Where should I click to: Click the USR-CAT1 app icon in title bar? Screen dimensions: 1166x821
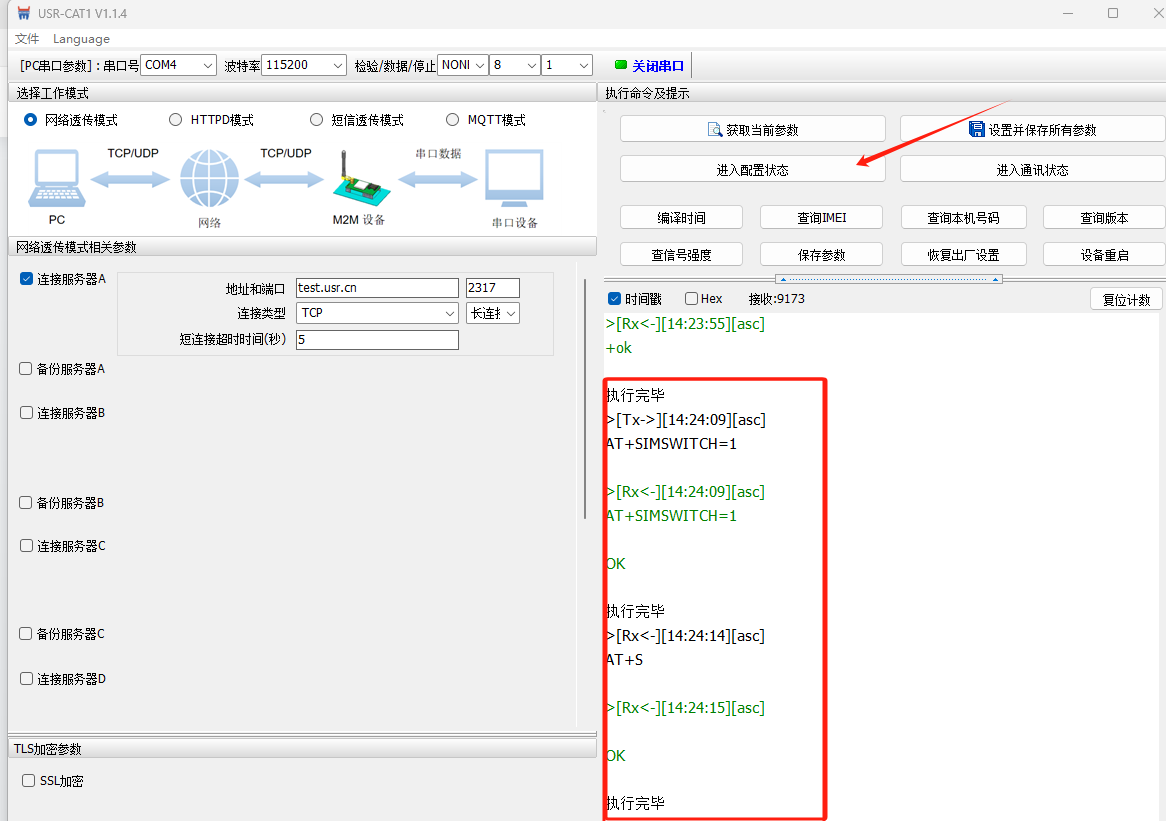(x=23, y=14)
